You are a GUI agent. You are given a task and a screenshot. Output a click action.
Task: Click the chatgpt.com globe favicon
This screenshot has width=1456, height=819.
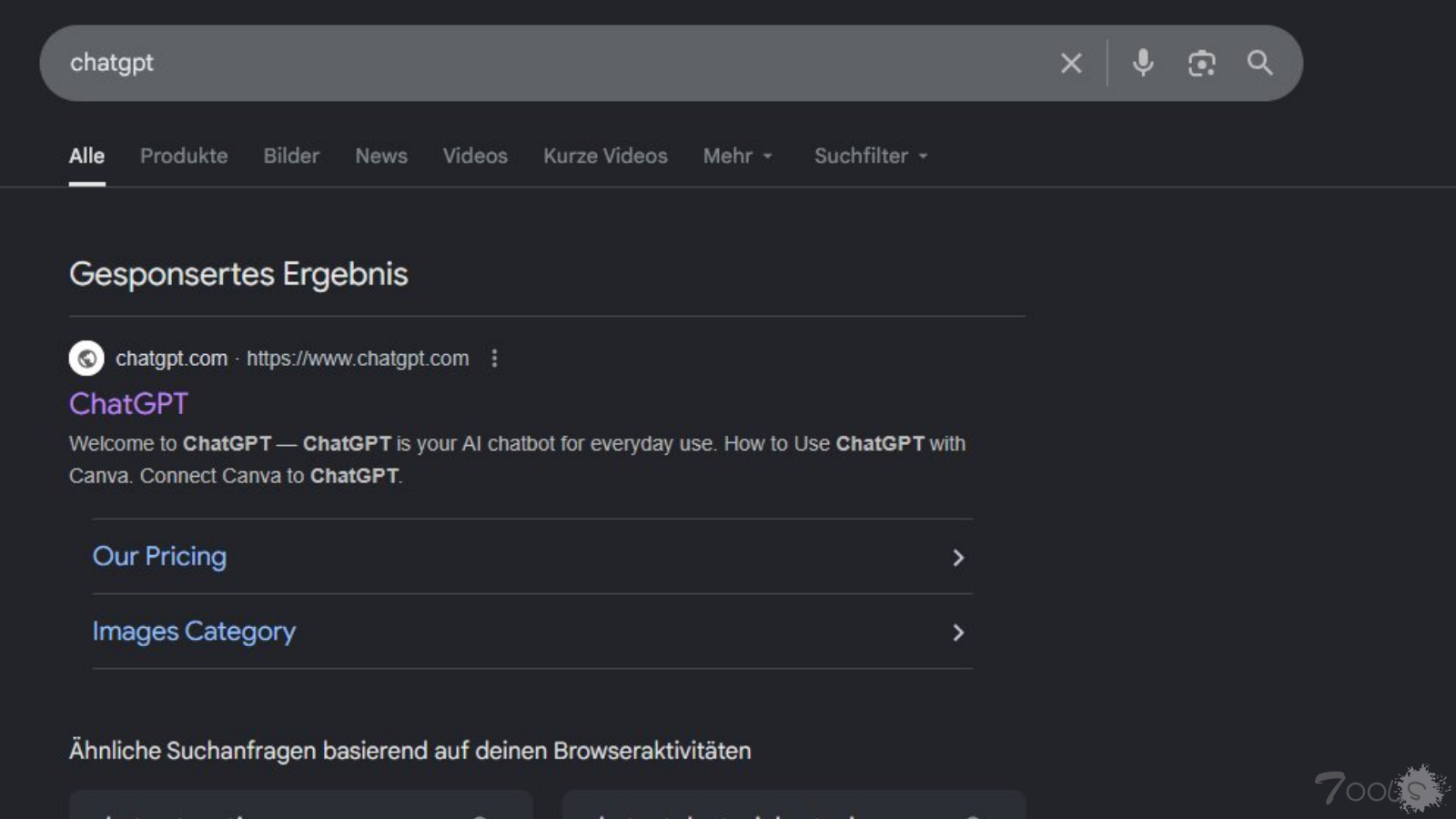[86, 359]
